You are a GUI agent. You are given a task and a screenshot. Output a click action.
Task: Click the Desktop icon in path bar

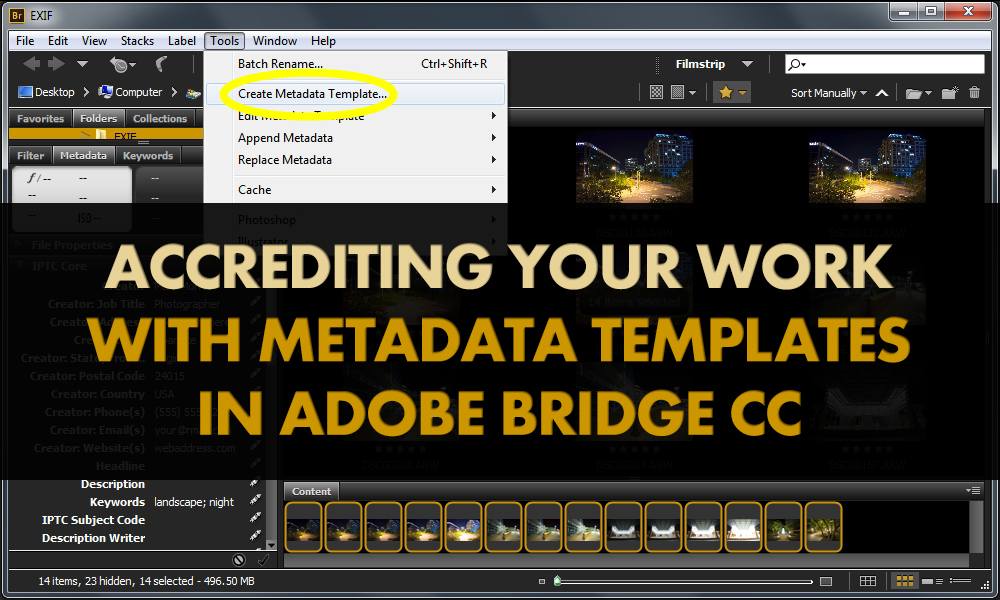click(x=26, y=92)
